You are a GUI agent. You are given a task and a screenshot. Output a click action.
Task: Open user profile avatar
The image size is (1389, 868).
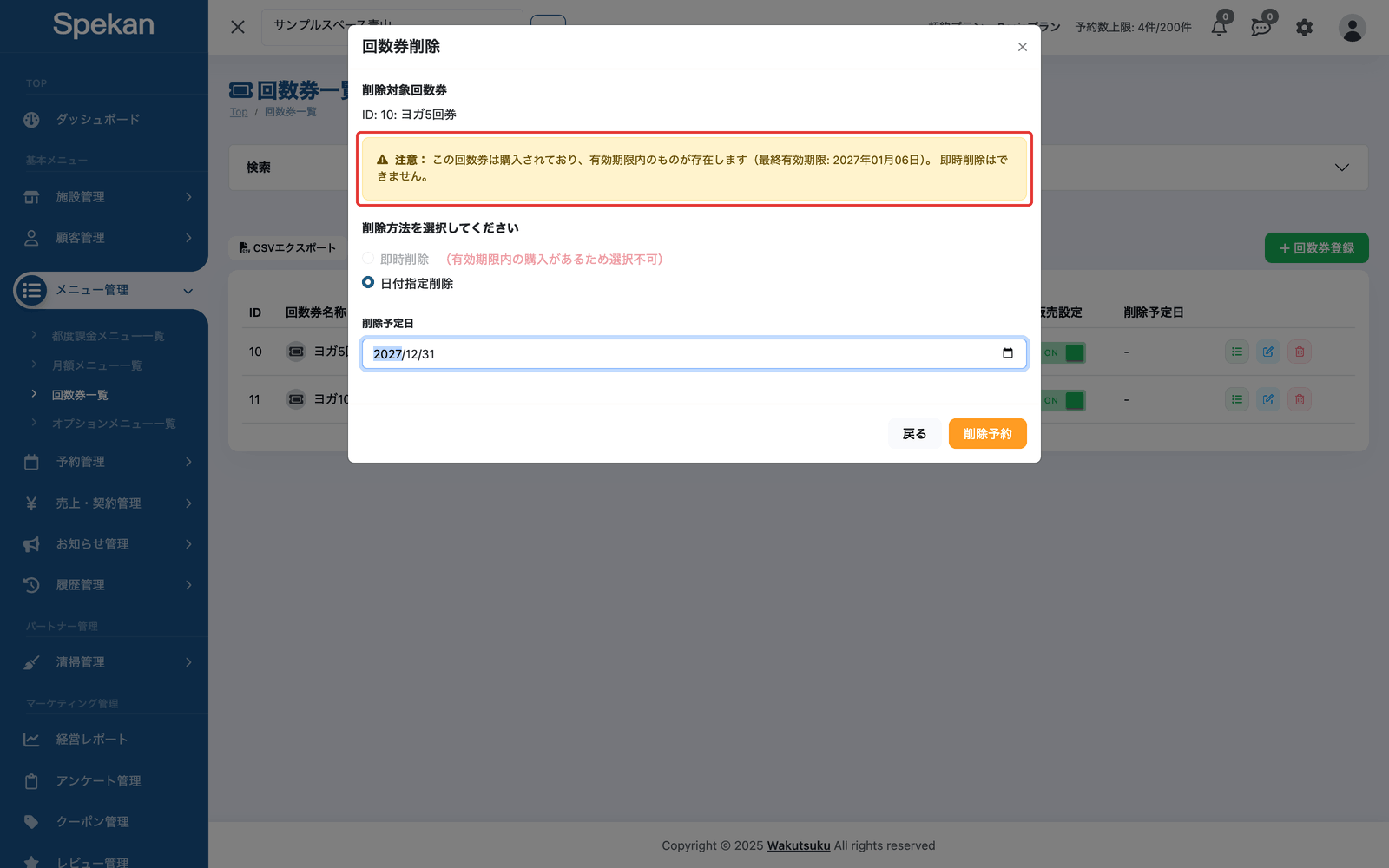[x=1352, y=28]
